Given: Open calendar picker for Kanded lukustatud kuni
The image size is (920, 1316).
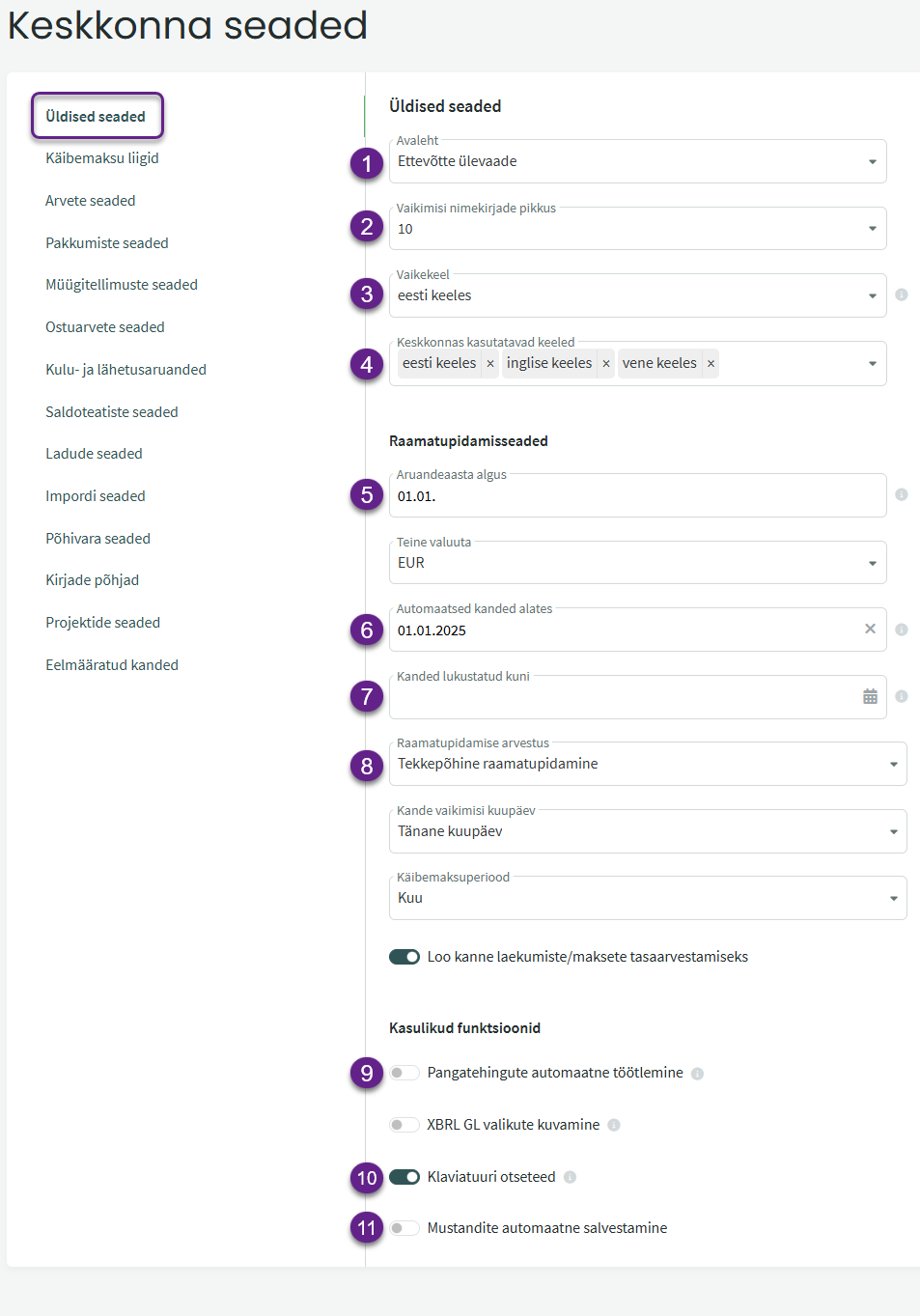Looking at the screenshot, I should click(870, 696).
